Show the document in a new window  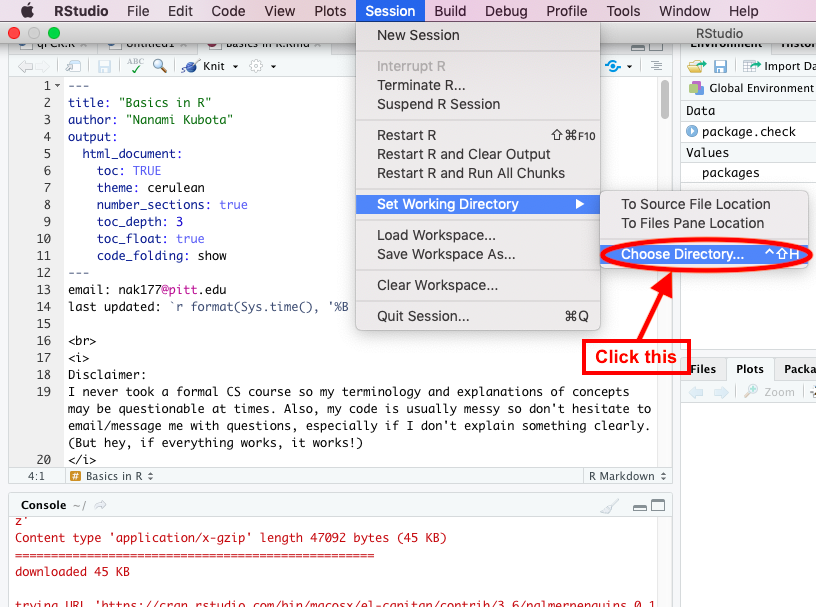click(73, 66)
